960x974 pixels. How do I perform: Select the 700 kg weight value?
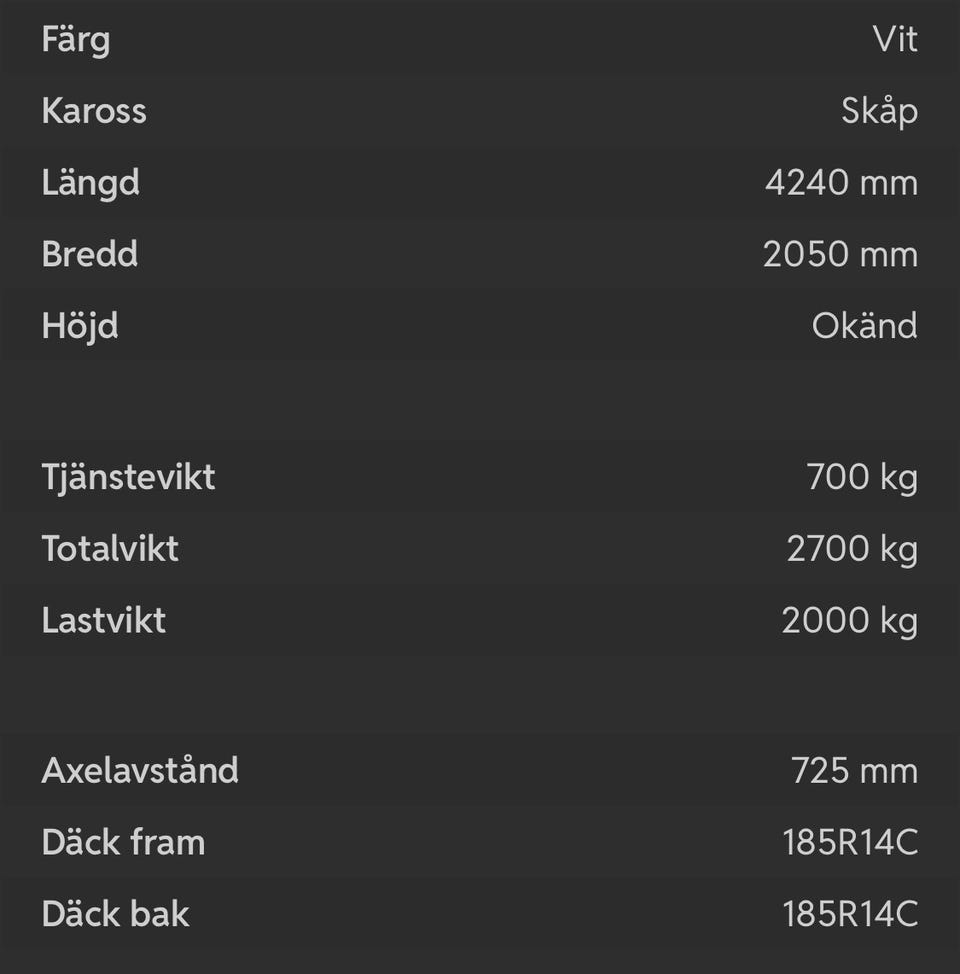pyautogui.click(x=862, y=477)
